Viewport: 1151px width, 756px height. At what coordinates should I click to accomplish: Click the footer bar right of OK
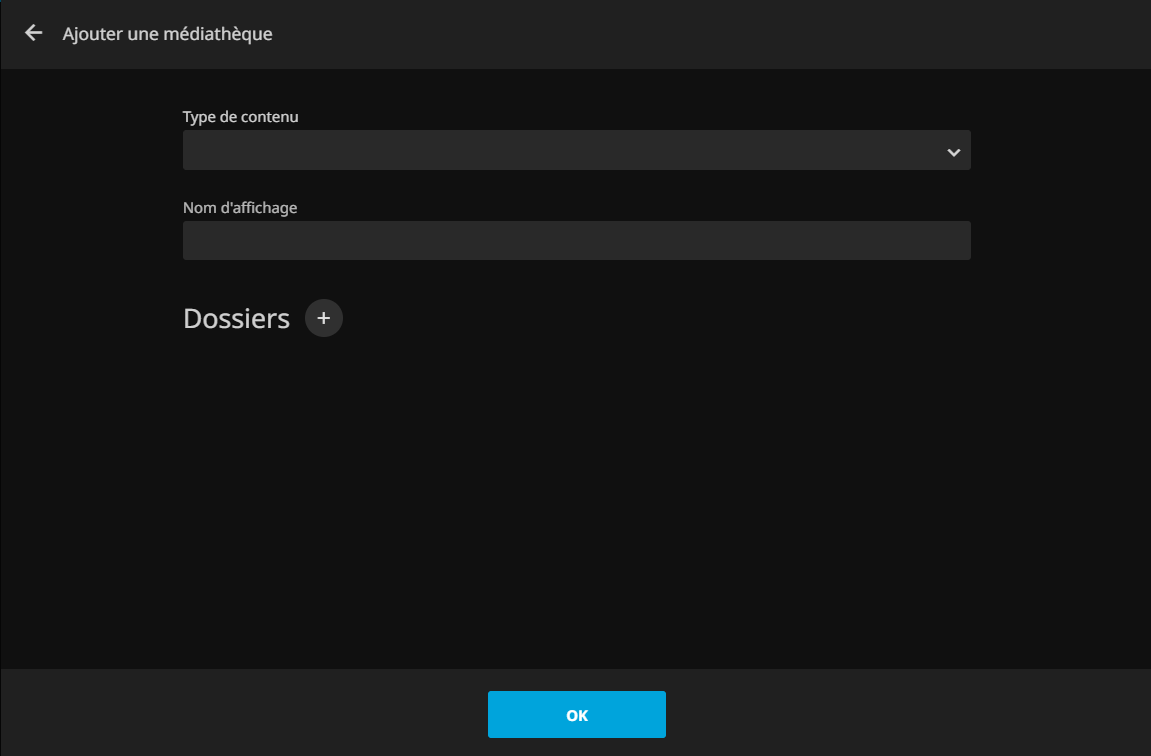900,714
